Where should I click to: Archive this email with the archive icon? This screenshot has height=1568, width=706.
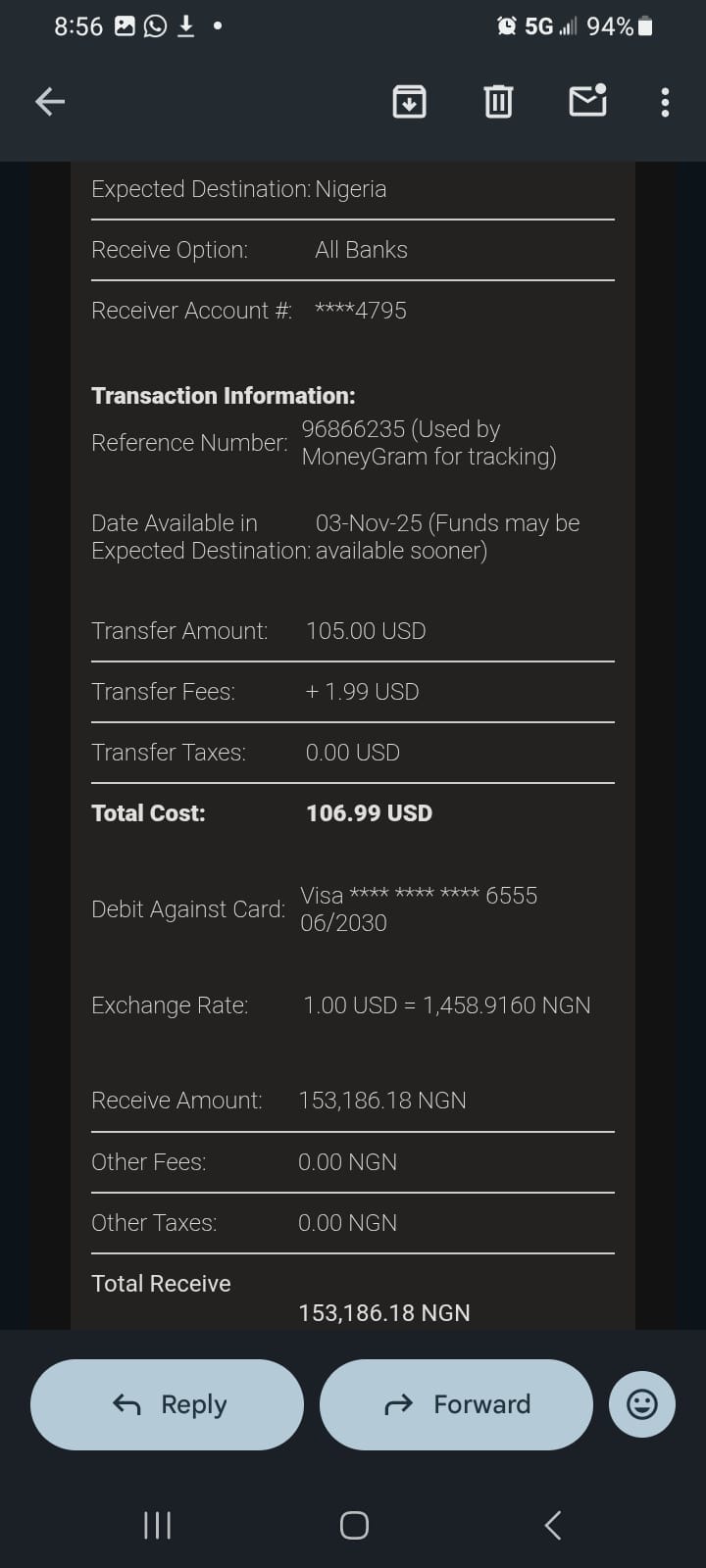coord(409,101)
